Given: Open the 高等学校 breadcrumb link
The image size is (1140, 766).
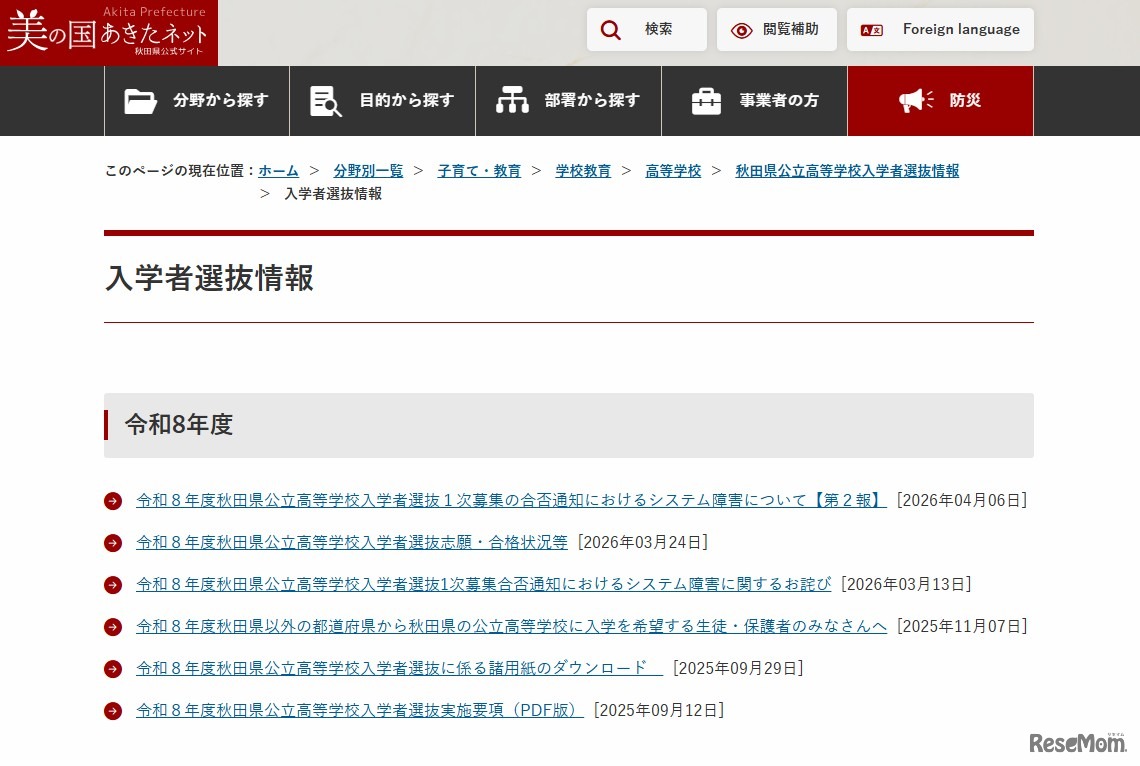Looking at the screenshot, I should (673, 170).
